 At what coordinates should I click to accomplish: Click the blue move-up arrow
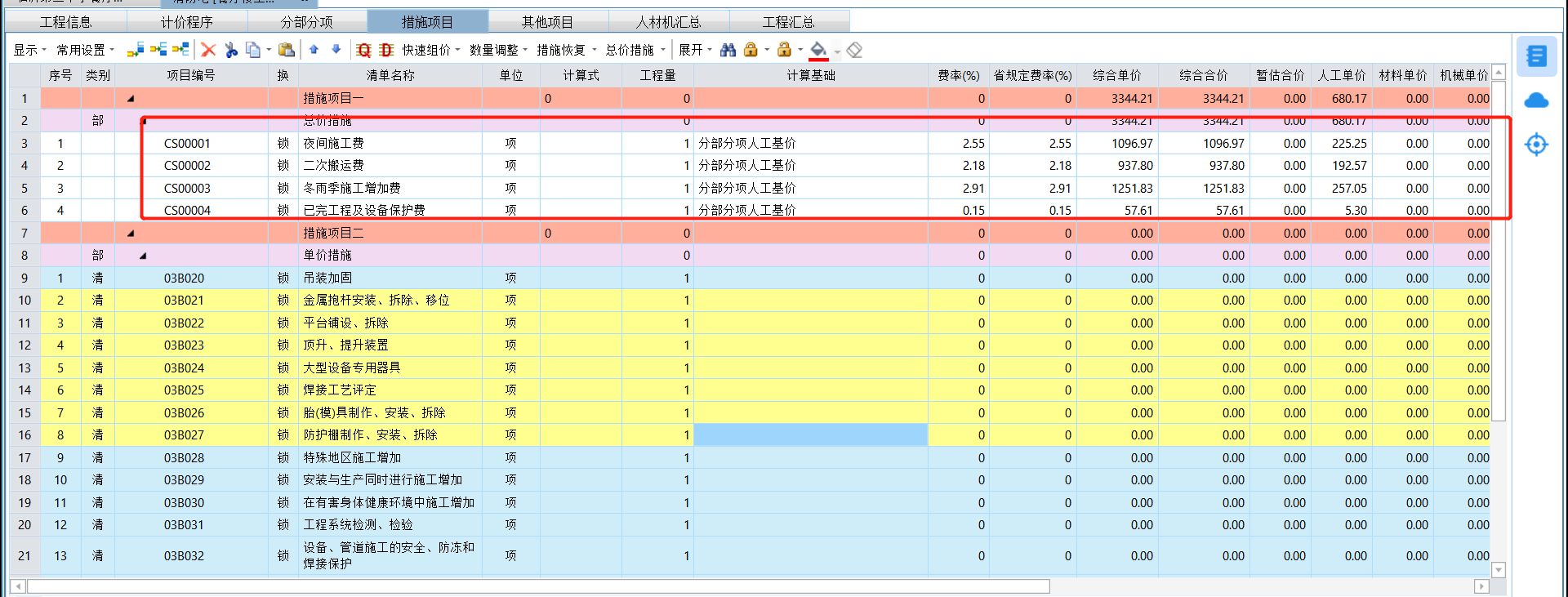point(314,50)
